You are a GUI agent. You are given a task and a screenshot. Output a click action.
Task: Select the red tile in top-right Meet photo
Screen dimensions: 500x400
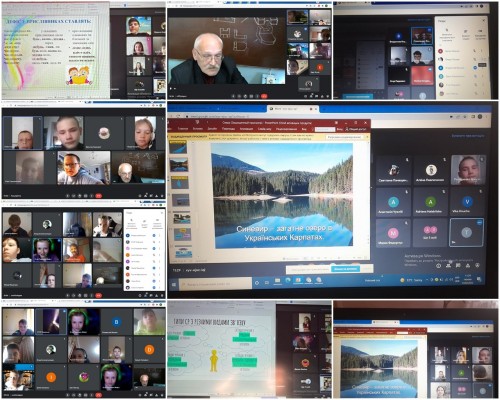(422, 75)
